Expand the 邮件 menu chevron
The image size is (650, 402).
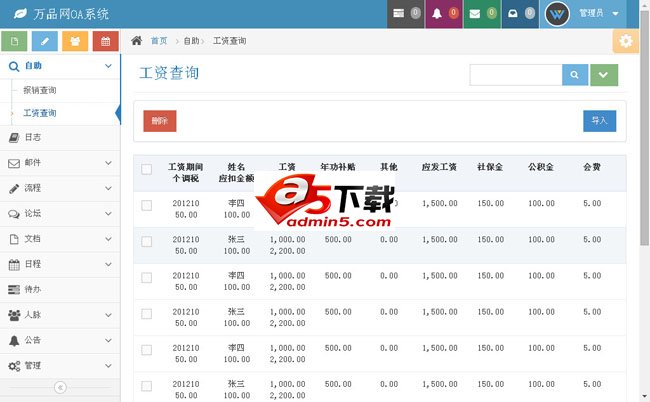[108, 163]
